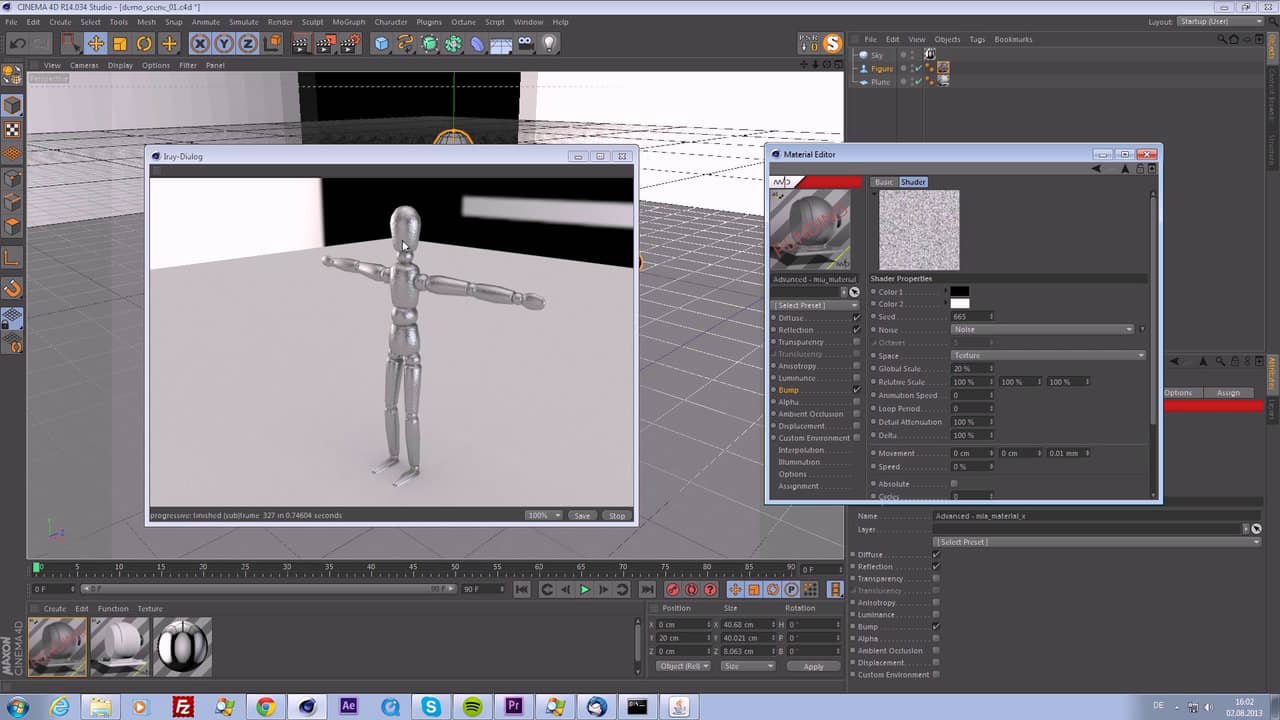Click the spline pen tool icon
1280x720 pixels.
click(x=405, y=43)
